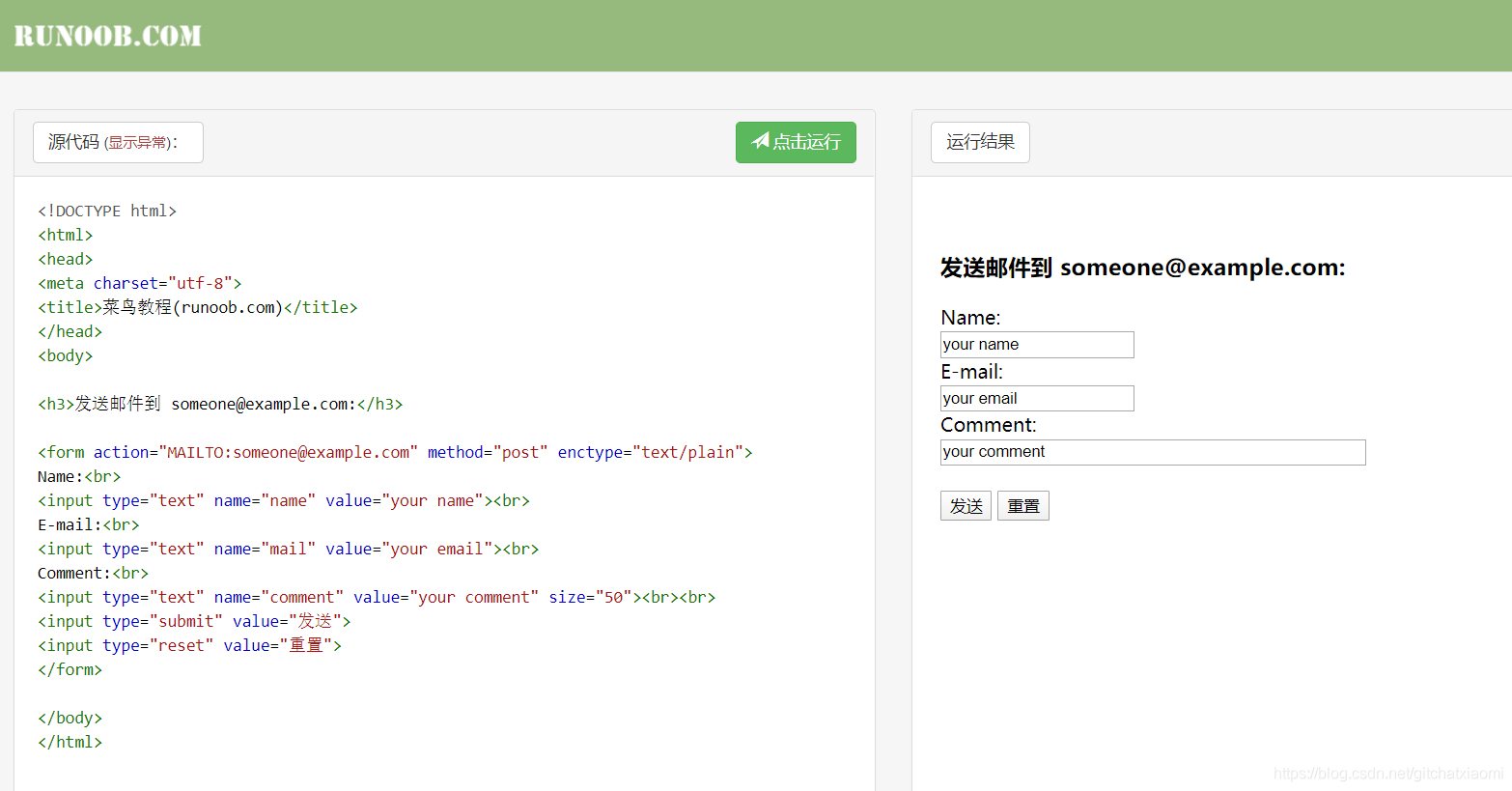The image size is (1512, 791).
Task: Click the input name="comment" size="50" code line
Action: pyautogui.click(x=377, y=597)
